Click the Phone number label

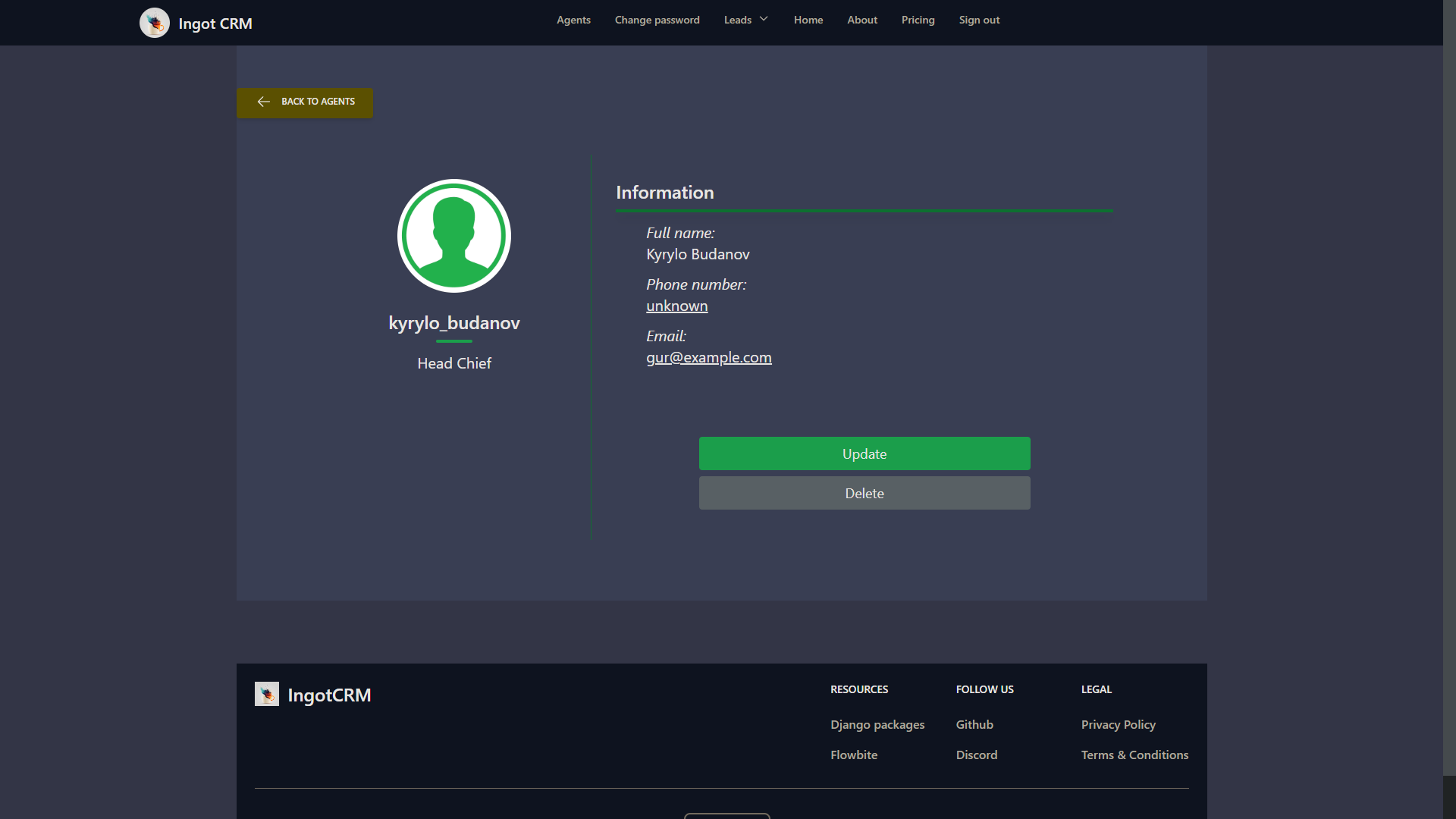tap(696, 285)
